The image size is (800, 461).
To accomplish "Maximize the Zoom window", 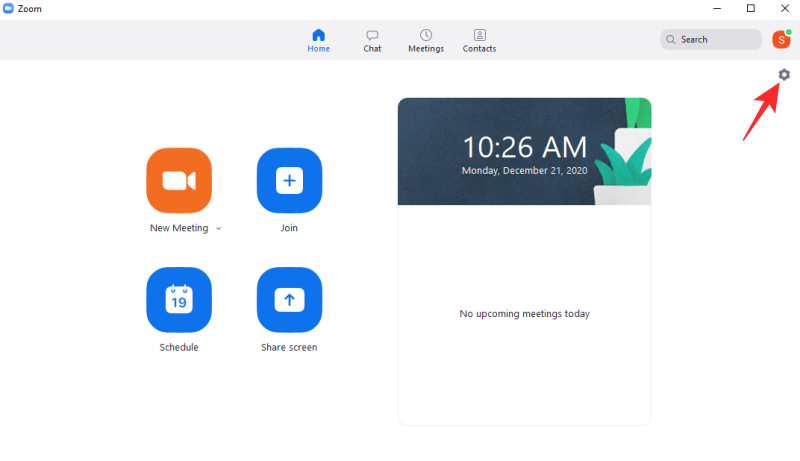I will 750,8.
